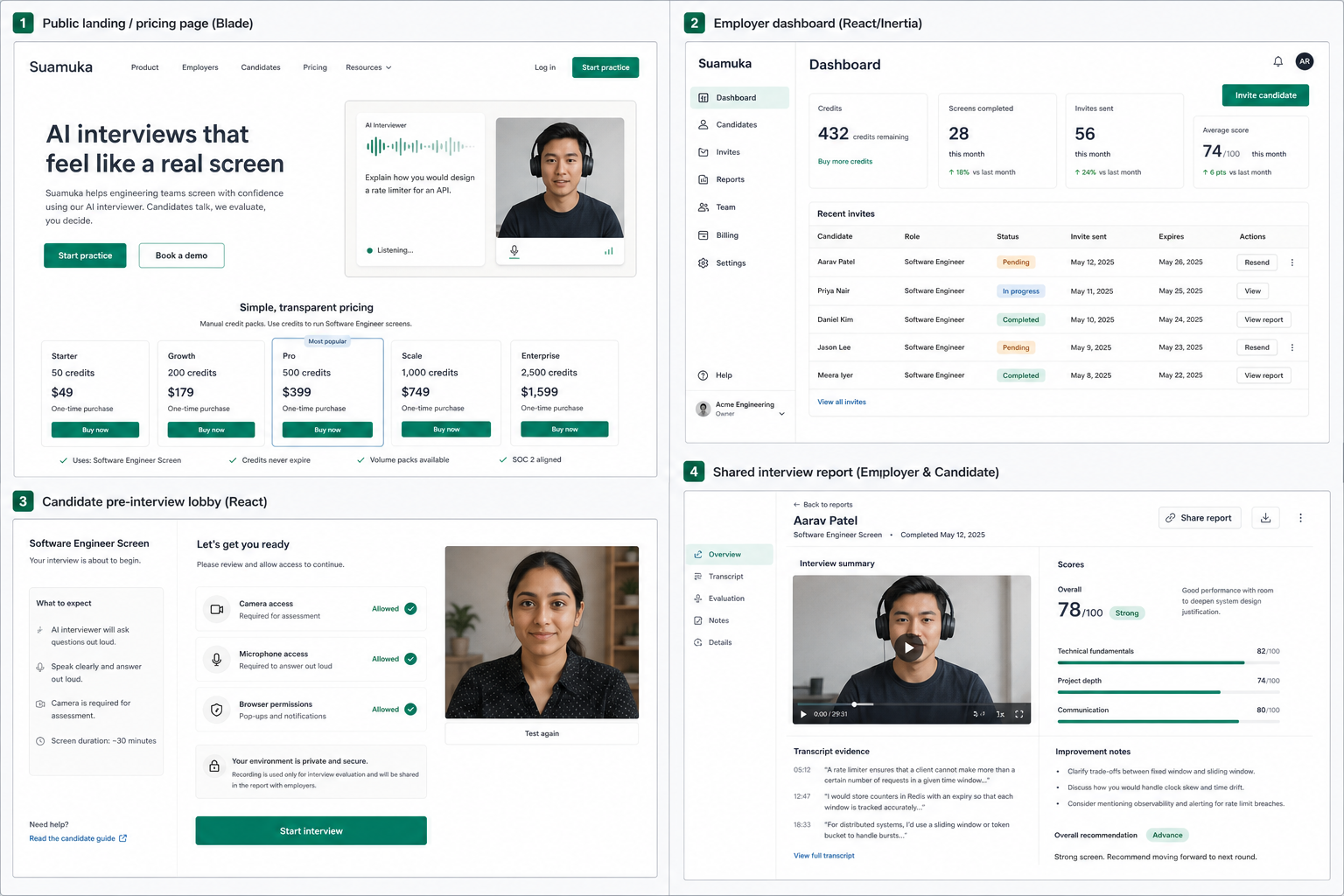This screenshot has height=896, width=1344.
Task: Click the microphone access icon in lobby
Action: pos(217,659)
